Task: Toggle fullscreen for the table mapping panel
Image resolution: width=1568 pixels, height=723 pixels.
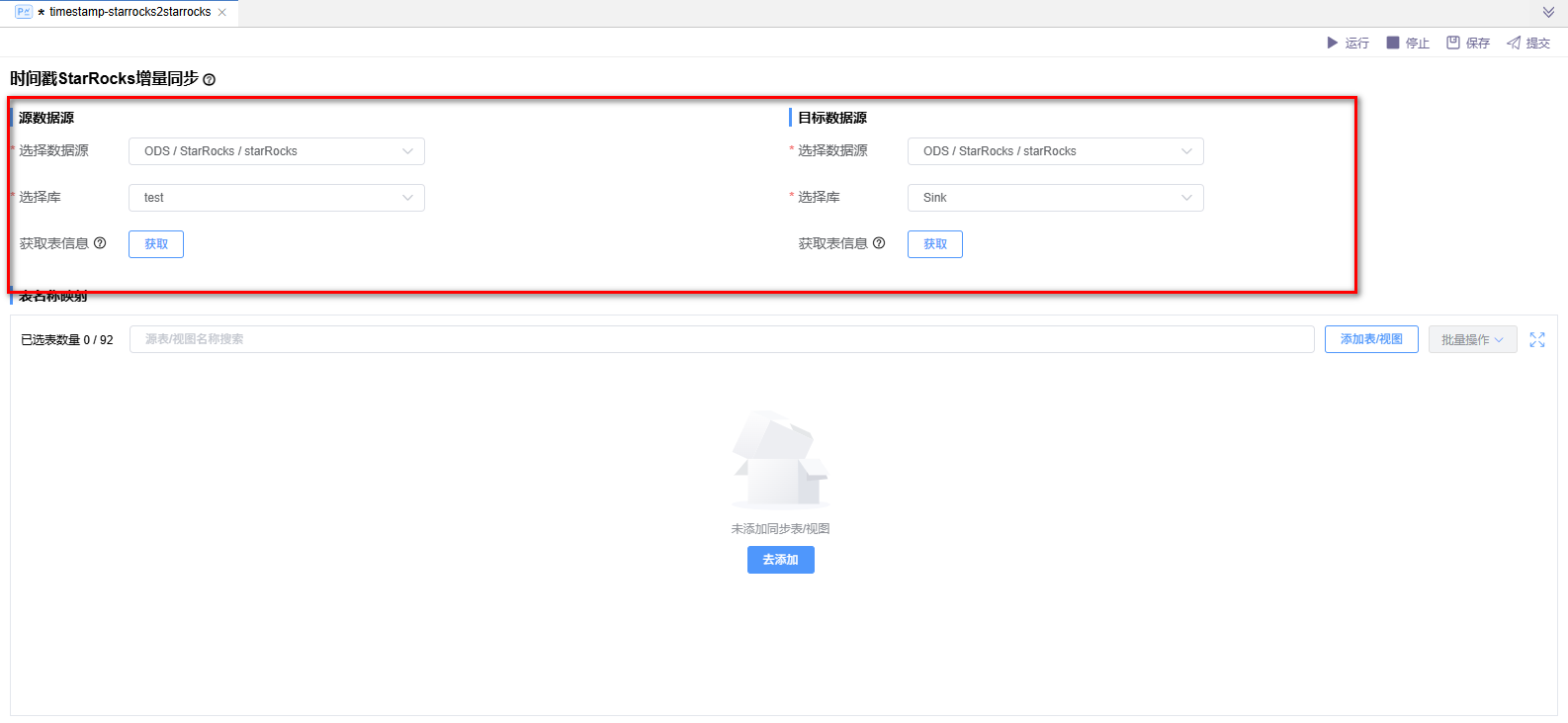Action: point(1537,339)
